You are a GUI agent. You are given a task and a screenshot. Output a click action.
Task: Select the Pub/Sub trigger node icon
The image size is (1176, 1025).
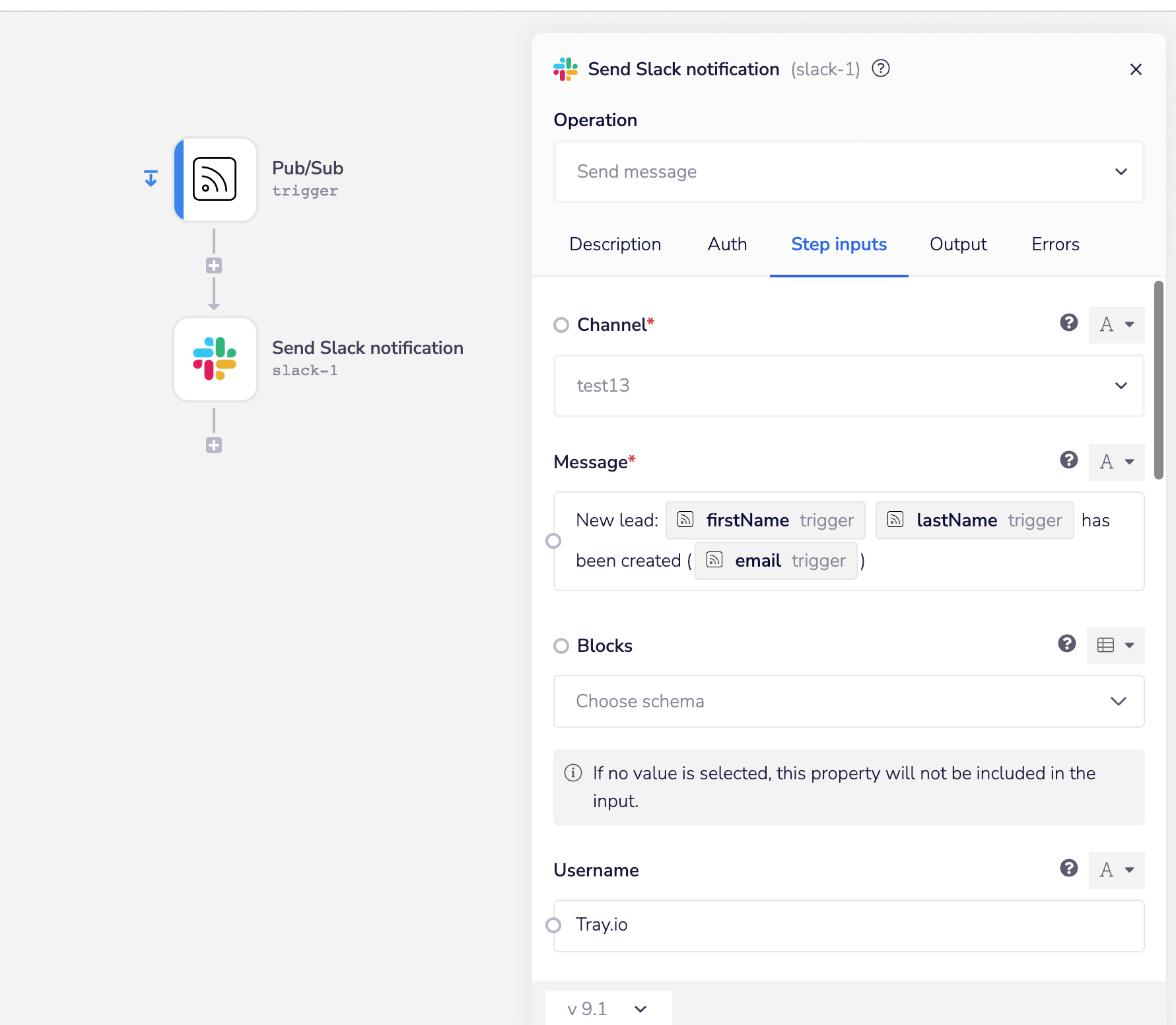[215, 179]
